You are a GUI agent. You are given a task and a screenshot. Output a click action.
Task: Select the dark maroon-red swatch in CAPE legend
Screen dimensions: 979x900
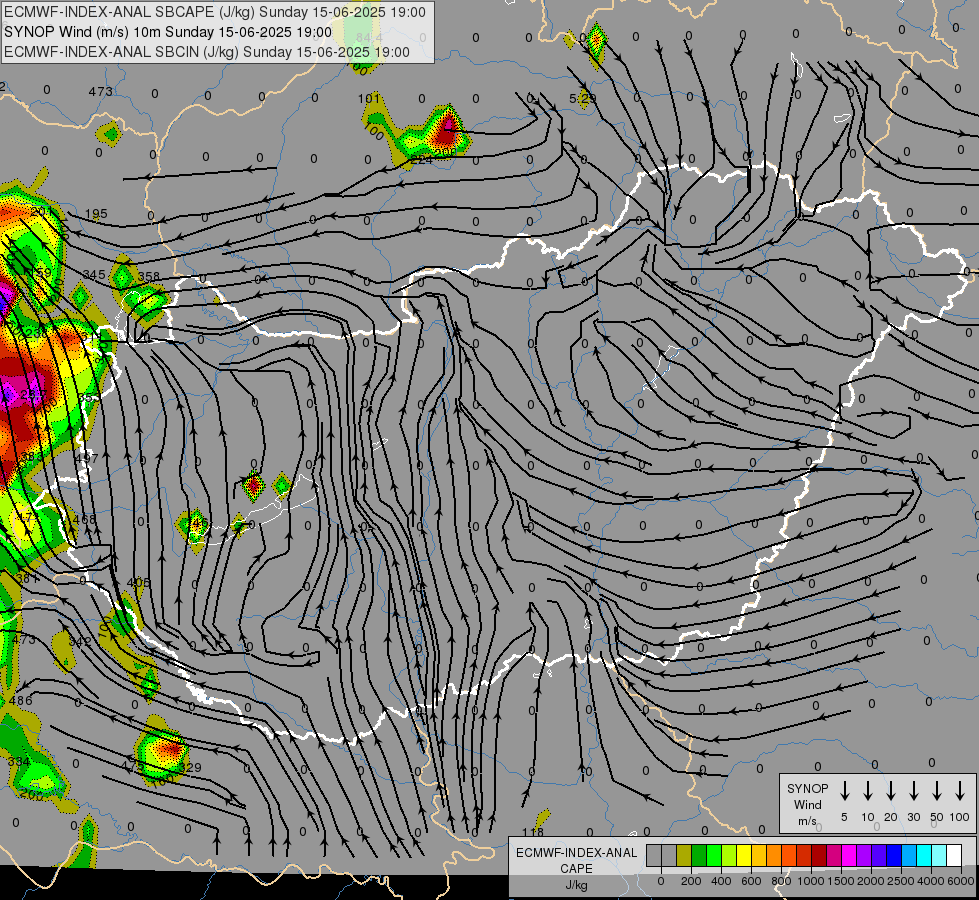[819, 855]
